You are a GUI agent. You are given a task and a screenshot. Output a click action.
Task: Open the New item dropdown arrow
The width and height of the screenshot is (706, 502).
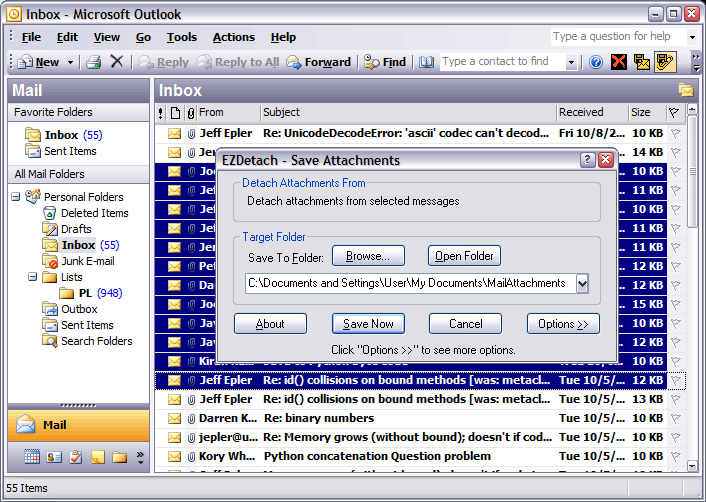70,62
